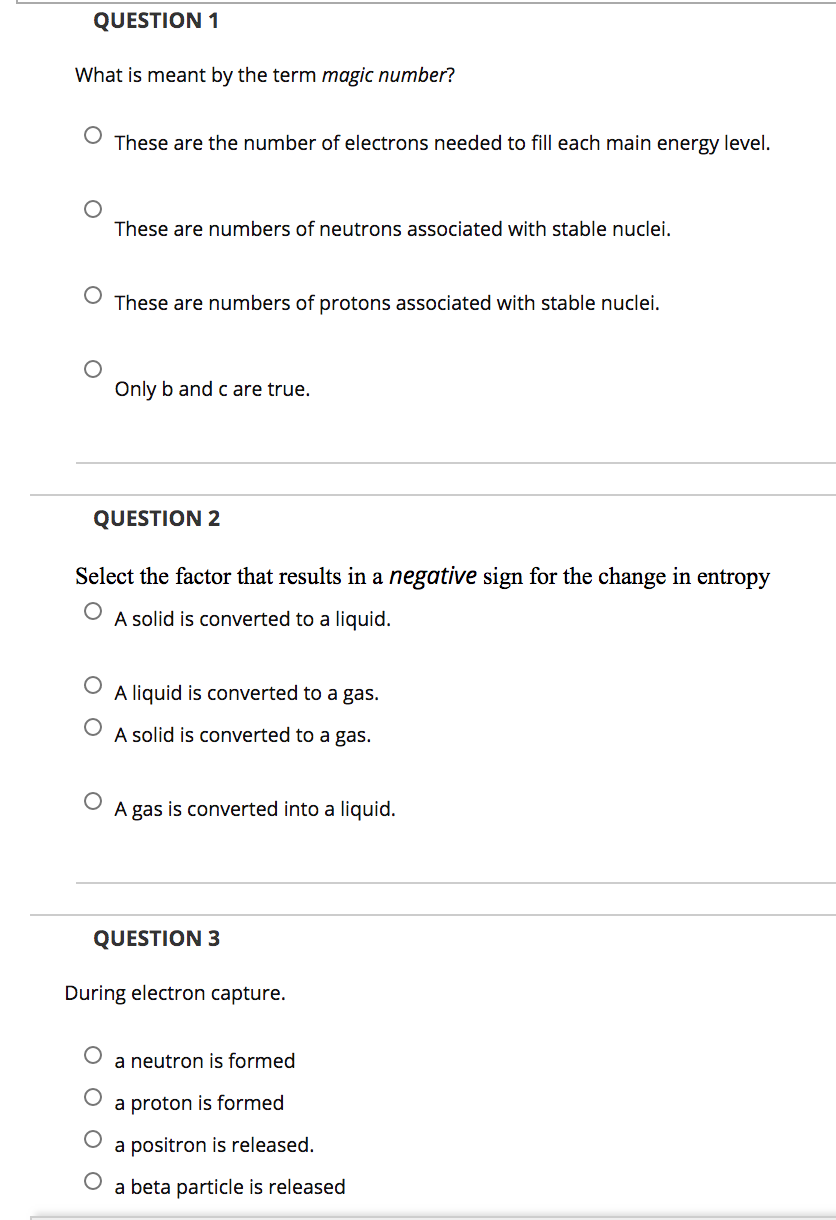Viewport: 836px width, 1220px height.
Task: Choose "a beta particle is released"
Action: pos(92,1179)
